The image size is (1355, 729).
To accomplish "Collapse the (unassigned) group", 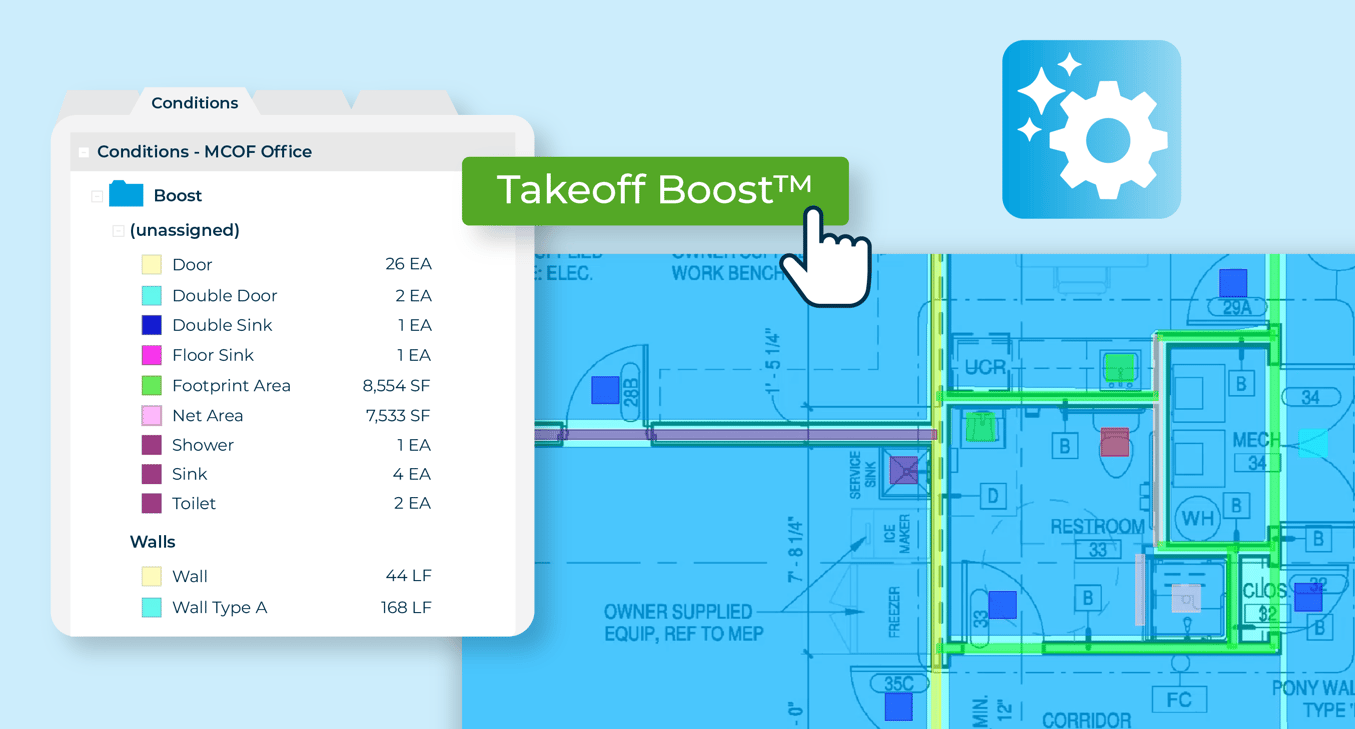I will pyautogui.click(x=118, y=231).
